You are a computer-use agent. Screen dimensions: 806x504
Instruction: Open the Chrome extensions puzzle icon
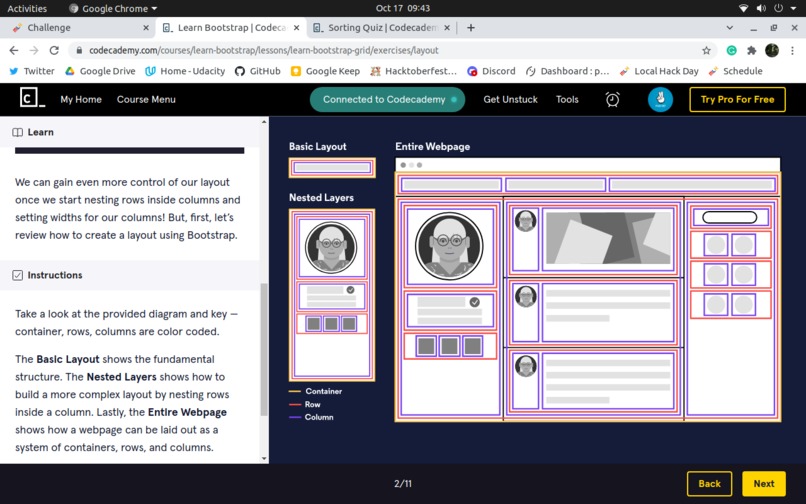[x=752, y=50]
